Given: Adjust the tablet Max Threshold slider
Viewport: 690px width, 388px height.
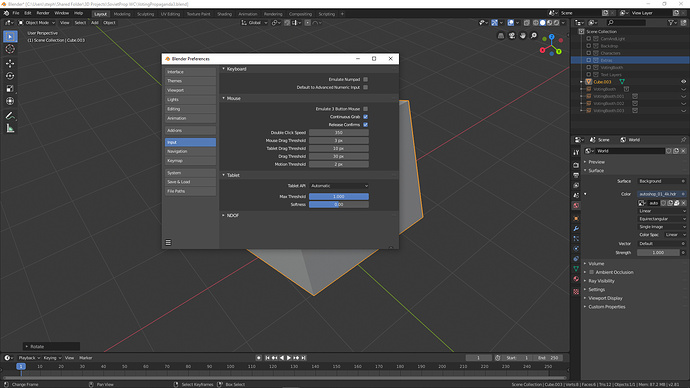Looking at the screenshot, I should 339,197.
